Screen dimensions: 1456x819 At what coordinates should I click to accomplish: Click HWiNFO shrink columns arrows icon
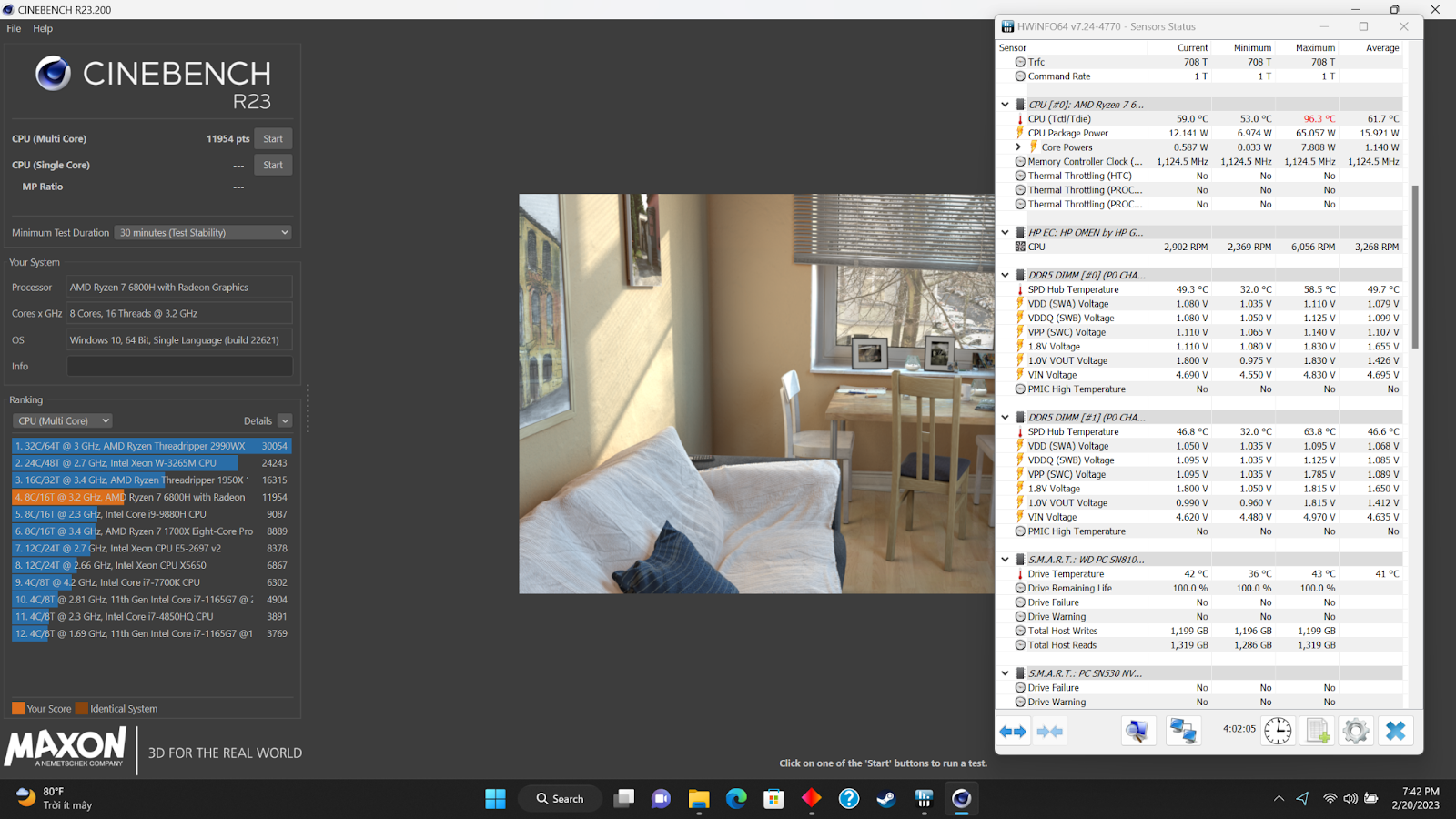pyautogui.click(x=1050, y=731)
